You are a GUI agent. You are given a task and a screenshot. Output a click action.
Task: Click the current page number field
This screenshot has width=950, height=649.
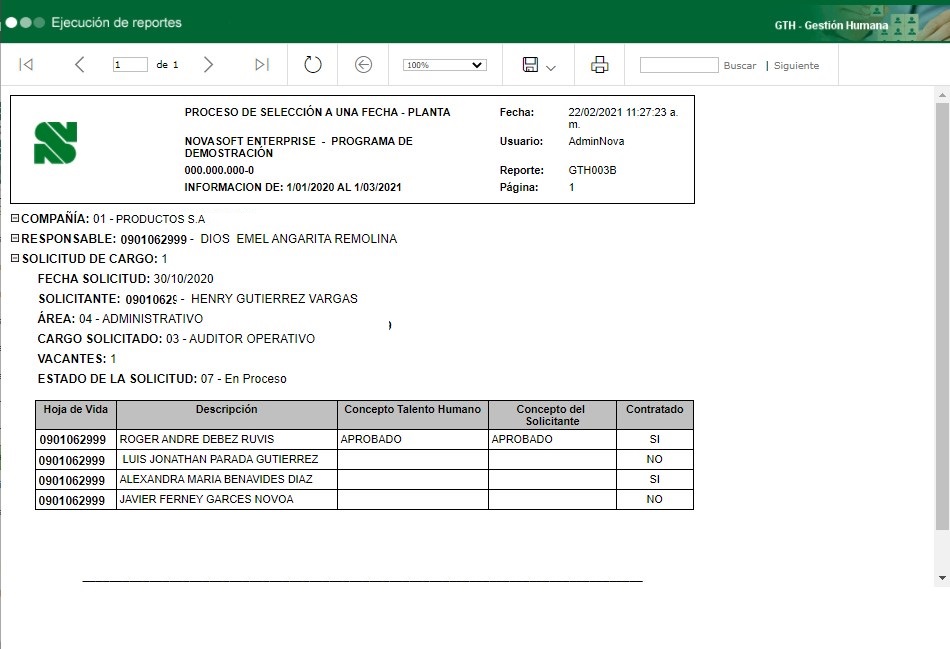tap(130, 65)
